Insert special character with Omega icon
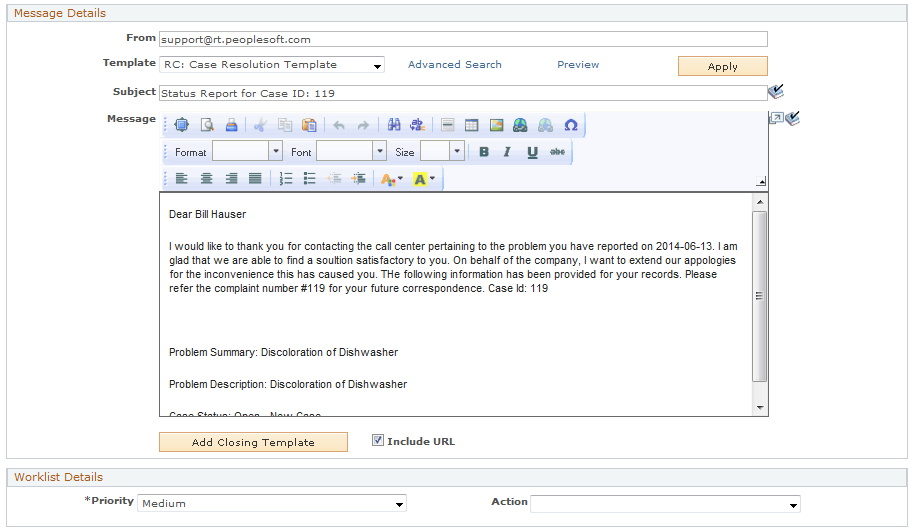The image size is (915, 531). [571, 125]
